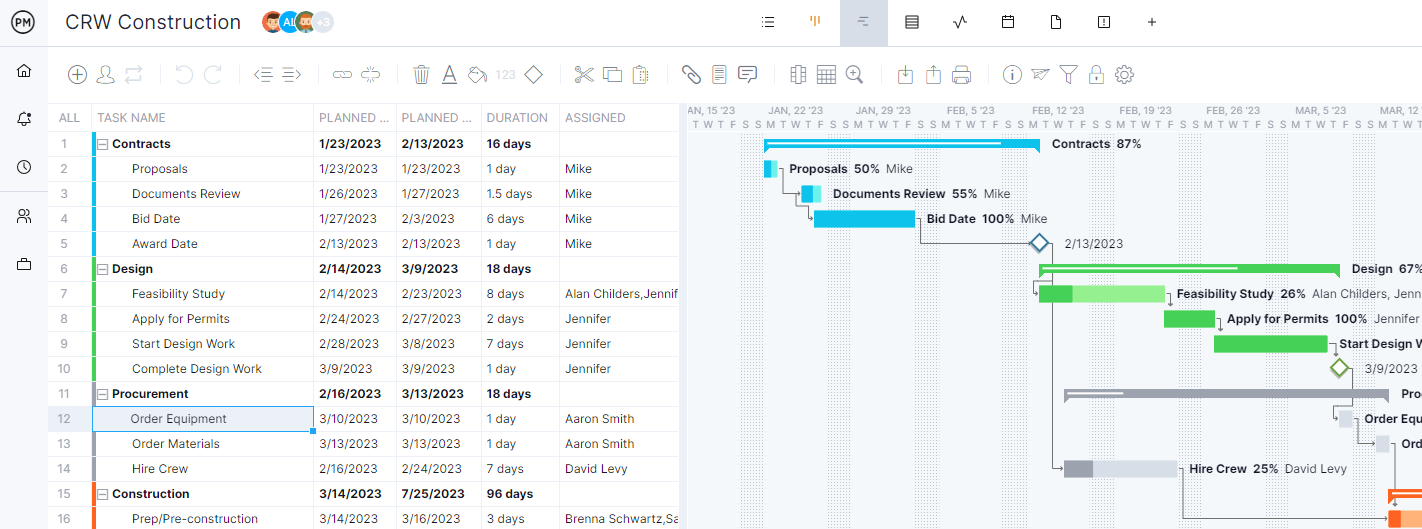Viewport: 1422px width, 529px height.
Task: Collapse the Design task group
Action: point(102,269)
